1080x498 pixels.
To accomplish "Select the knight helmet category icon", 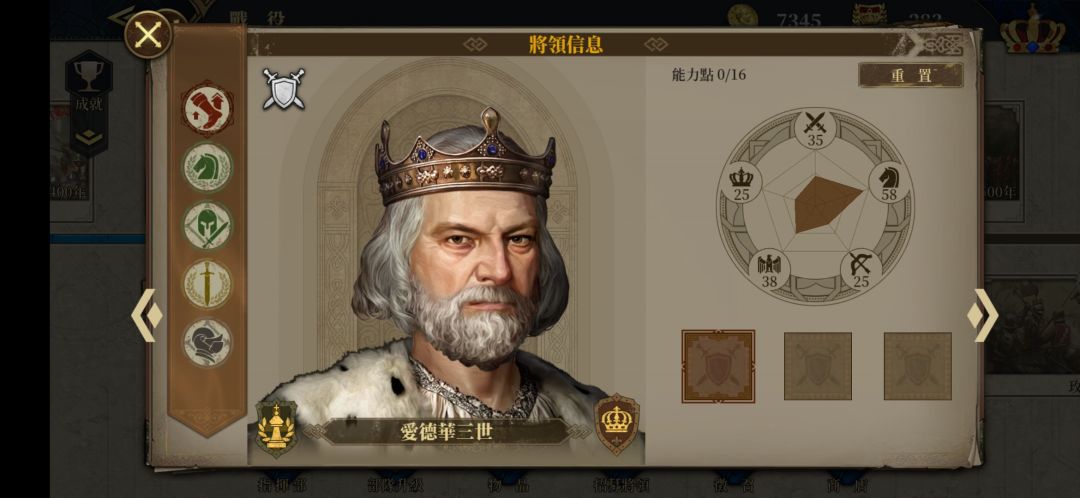I will point(207,342).
